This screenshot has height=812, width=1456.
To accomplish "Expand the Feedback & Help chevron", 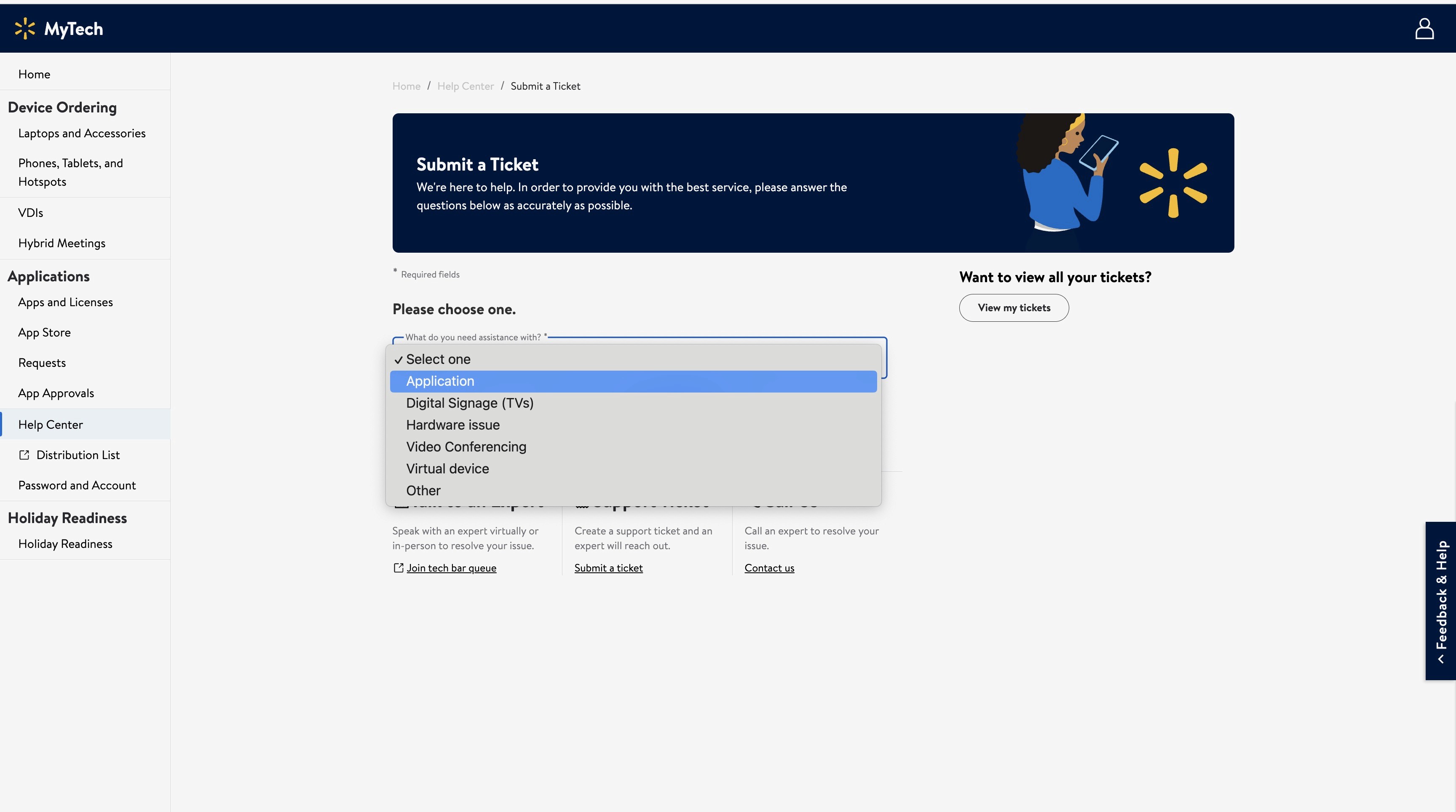I will point(1441,659).
